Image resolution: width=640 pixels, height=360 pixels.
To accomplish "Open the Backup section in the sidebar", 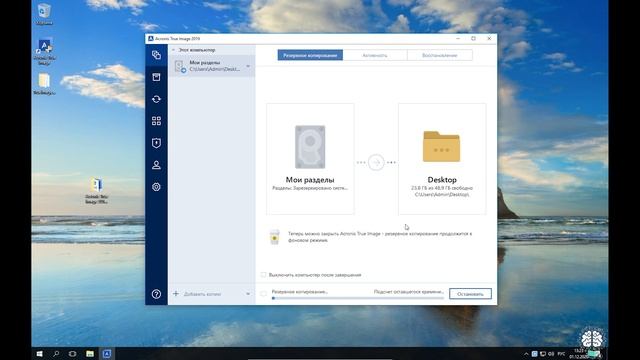I will pyautogui.click(x=156, y=55).
